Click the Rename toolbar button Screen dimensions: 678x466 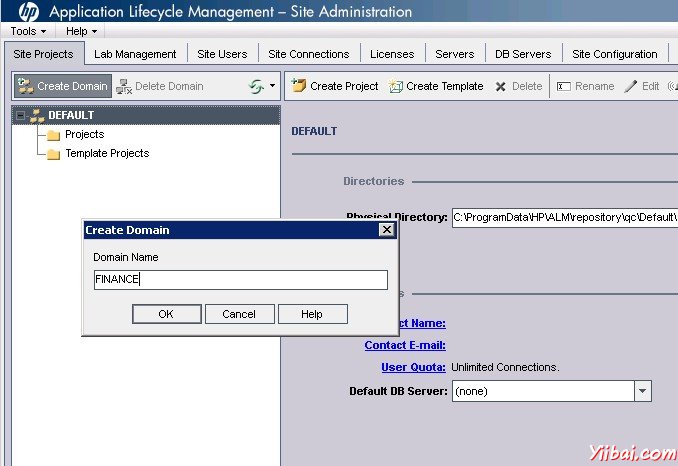tap(585, 86)
